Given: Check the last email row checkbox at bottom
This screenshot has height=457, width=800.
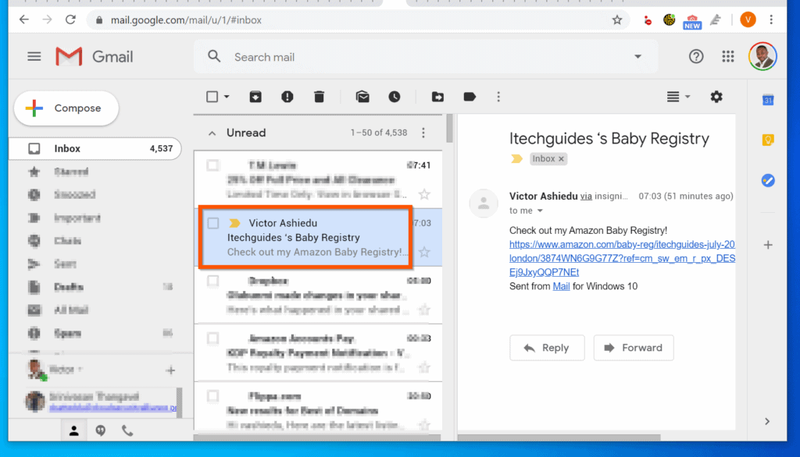Looking at the screenshot, I should (213, 396).
